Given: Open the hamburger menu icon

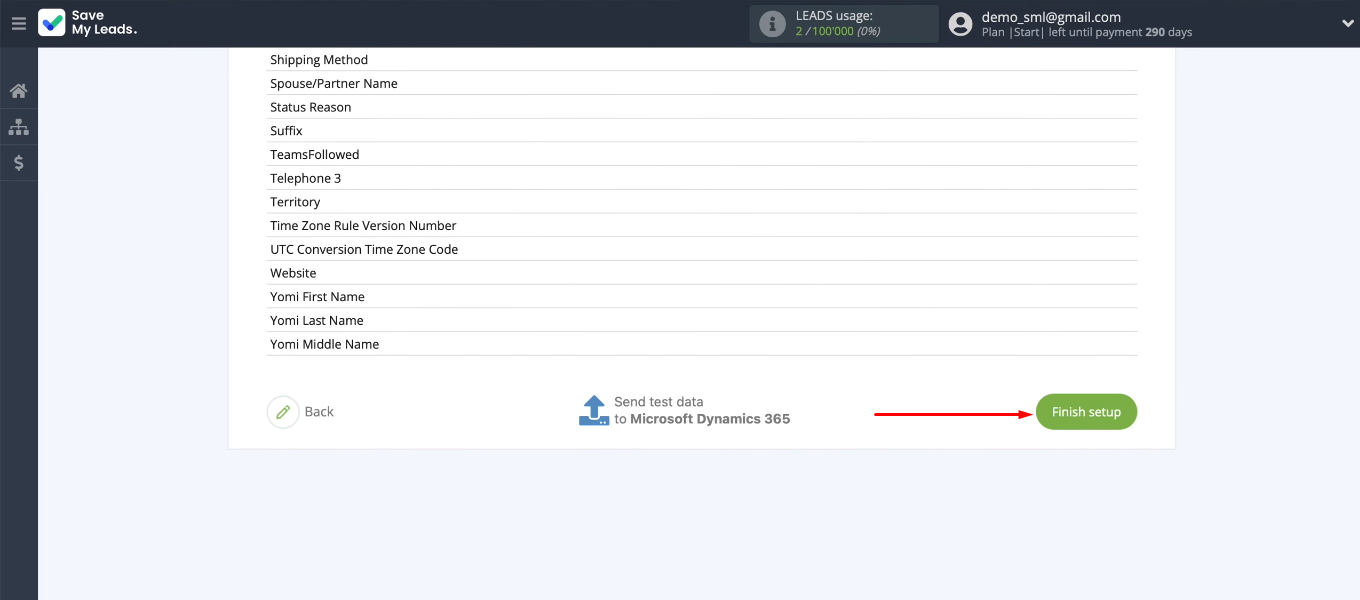Looking at the screenshot, I should [18, 24].
